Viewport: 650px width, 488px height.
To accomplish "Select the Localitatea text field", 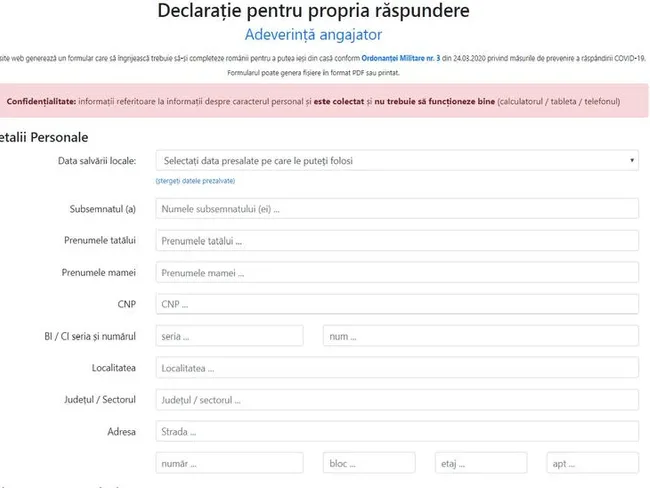I will 397,368.
